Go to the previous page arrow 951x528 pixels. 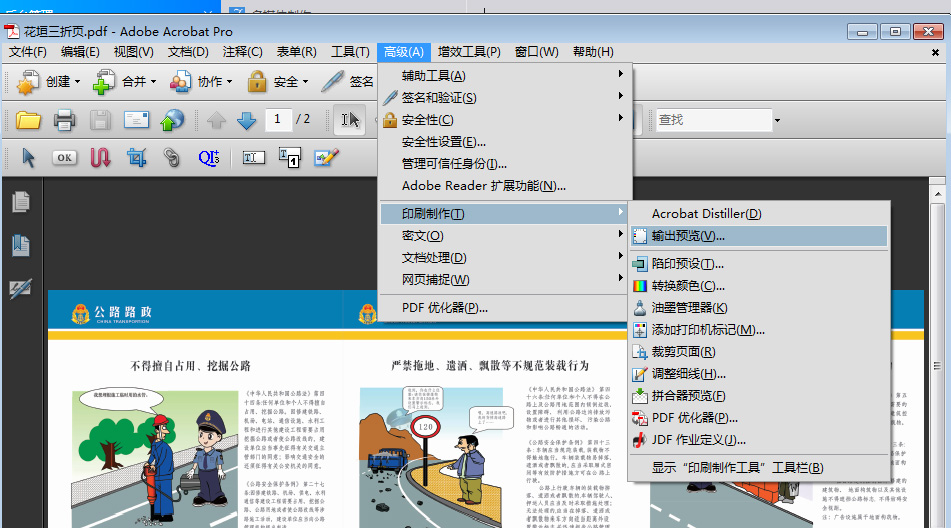217,120
